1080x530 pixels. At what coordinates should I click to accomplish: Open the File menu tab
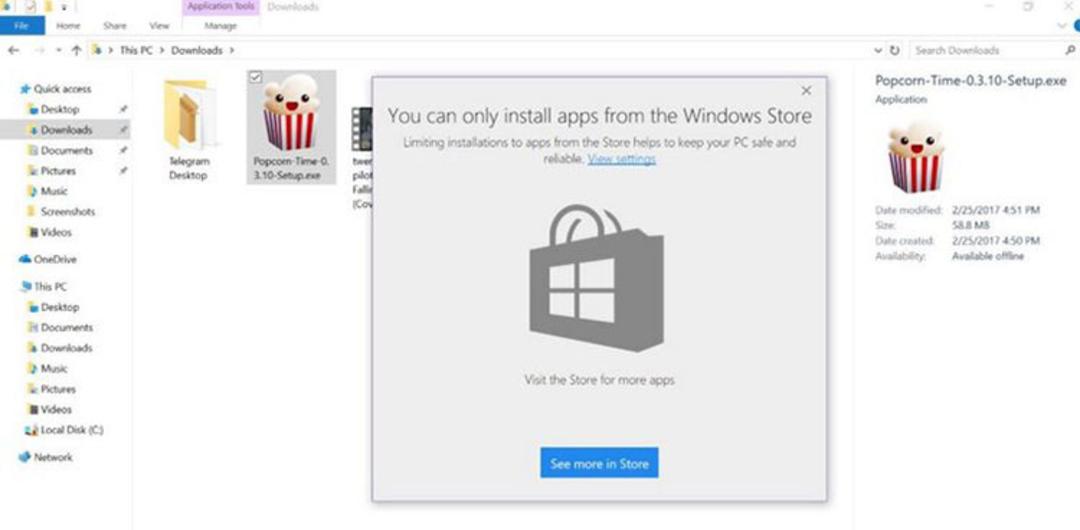(x=22, y=26)
